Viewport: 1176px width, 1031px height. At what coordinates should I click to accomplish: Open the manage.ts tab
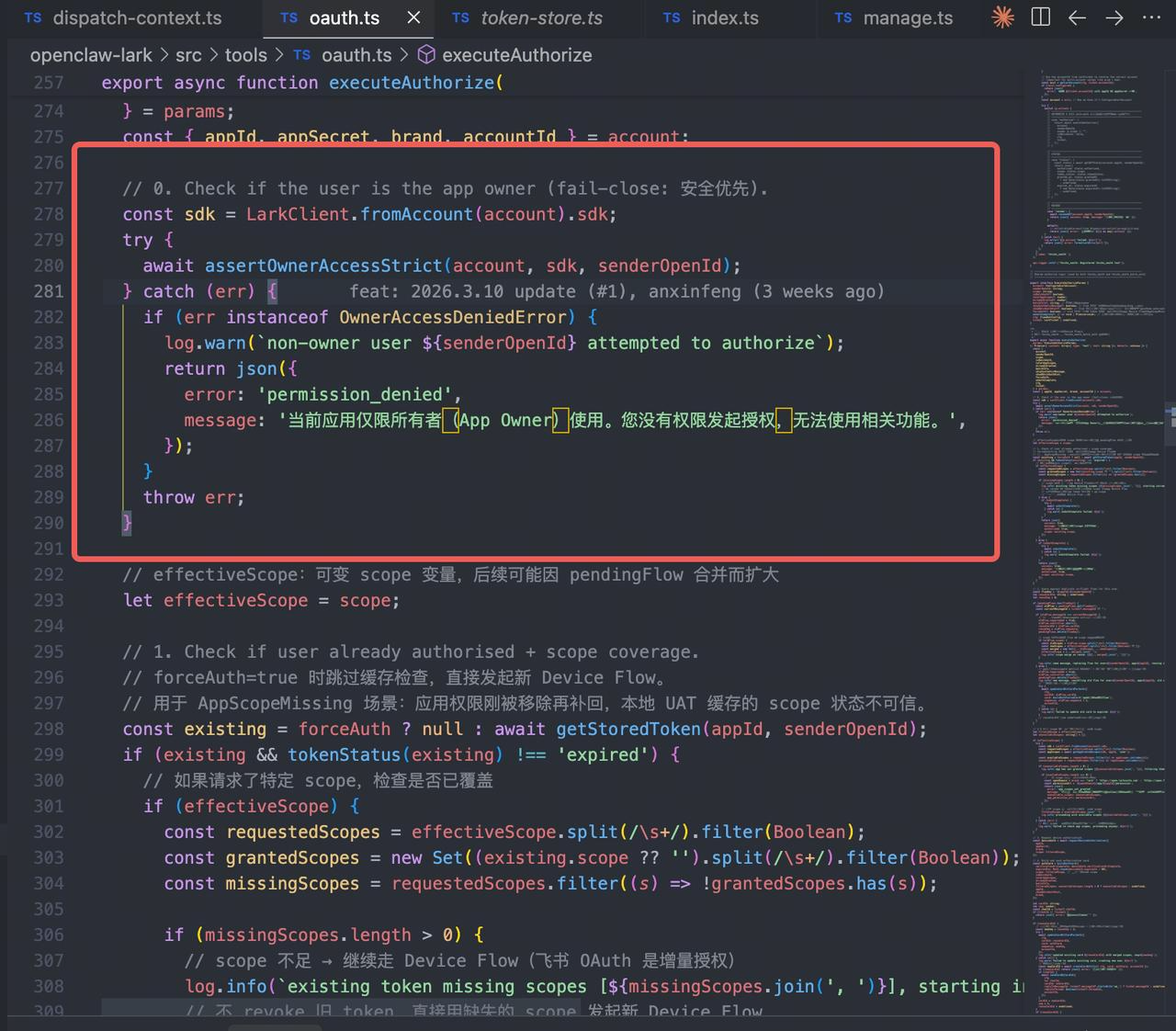[894, 17]
